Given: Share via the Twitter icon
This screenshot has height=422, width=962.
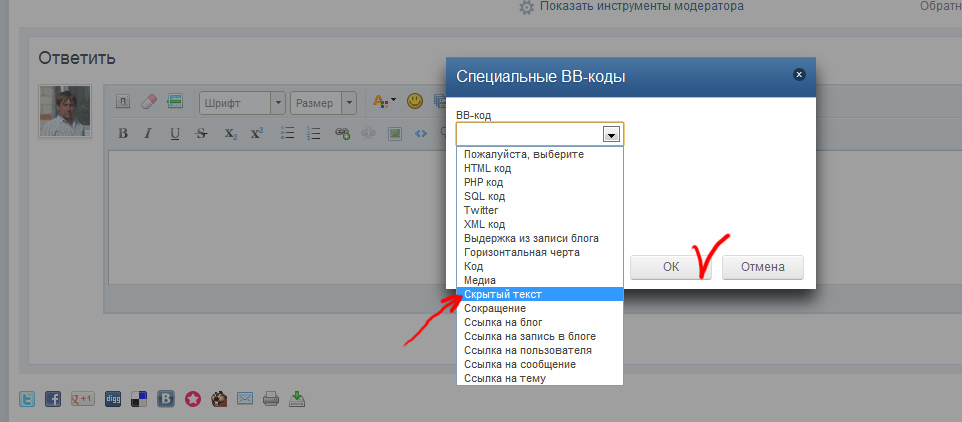Looking at the screenshot, I should (x=28, y=399).
